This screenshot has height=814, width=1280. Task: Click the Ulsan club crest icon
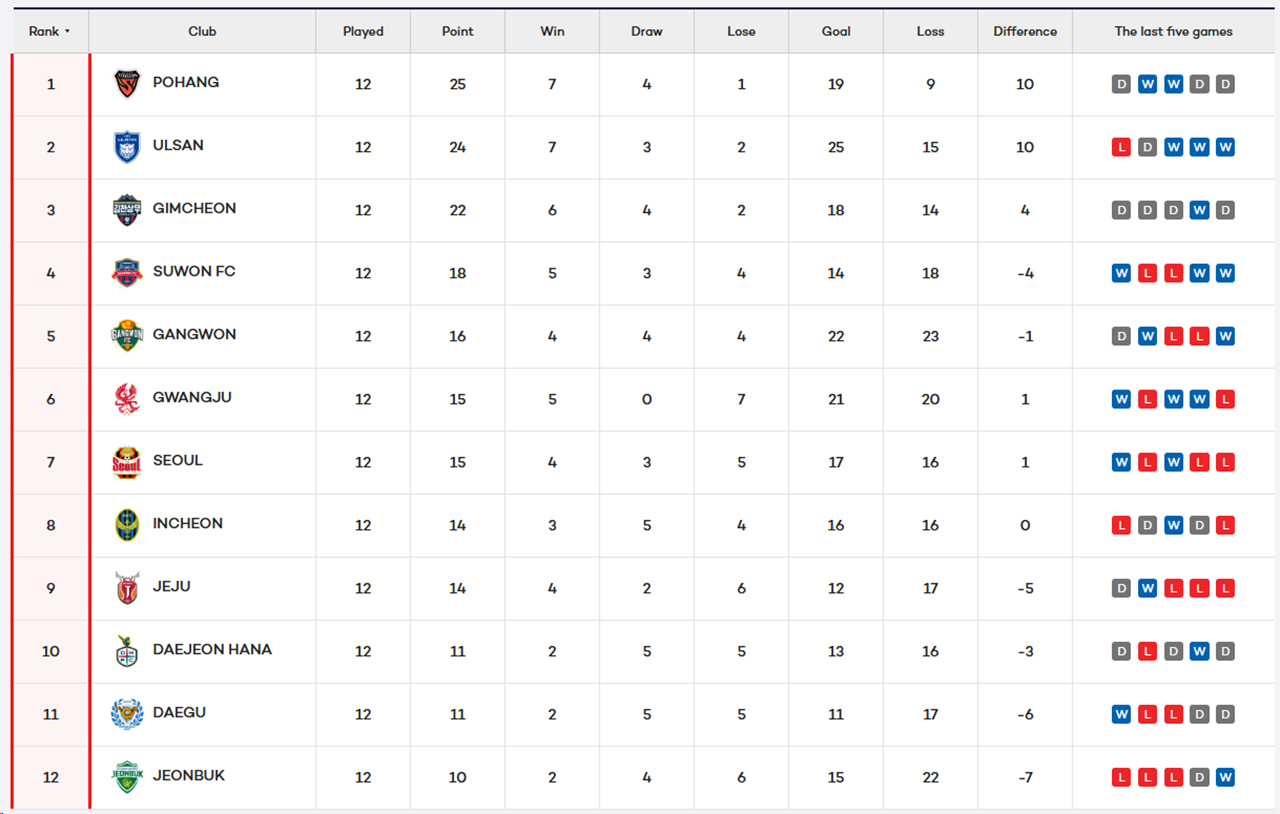point(127,147)
